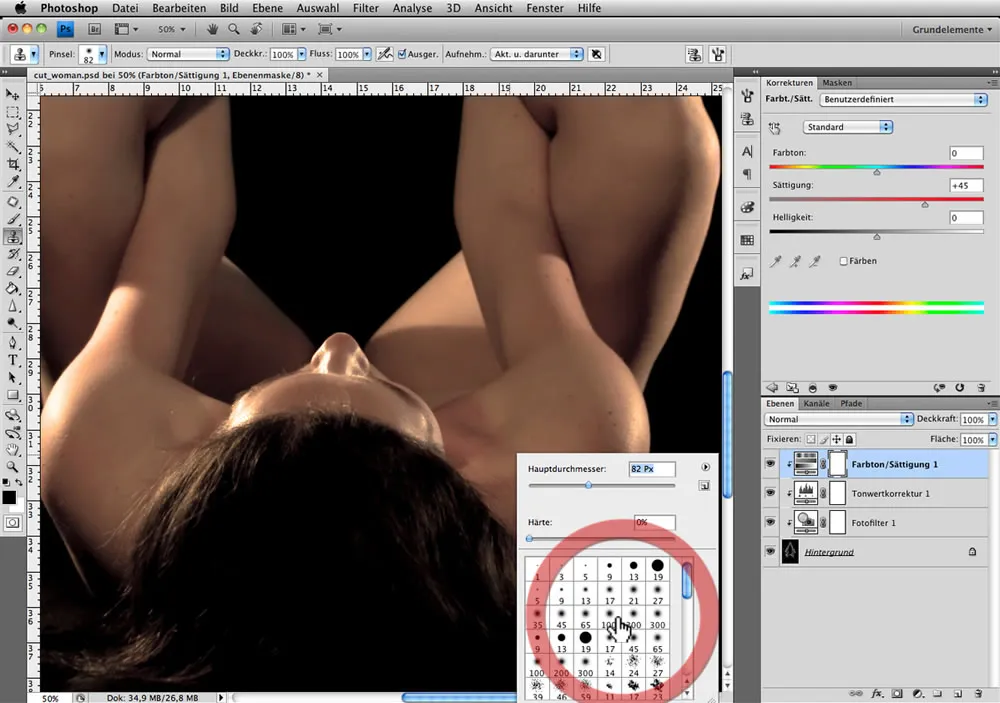Select the Text tool

coord(13,360)
